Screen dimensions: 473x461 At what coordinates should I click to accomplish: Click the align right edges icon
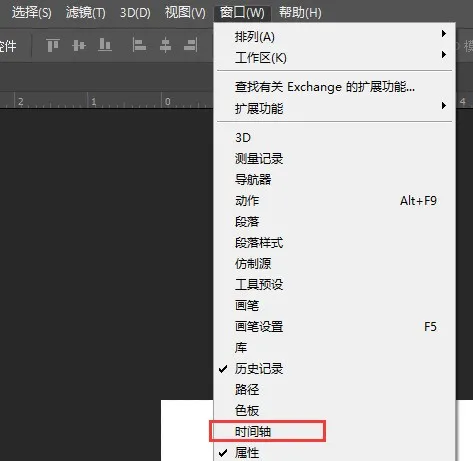point(191,45)
